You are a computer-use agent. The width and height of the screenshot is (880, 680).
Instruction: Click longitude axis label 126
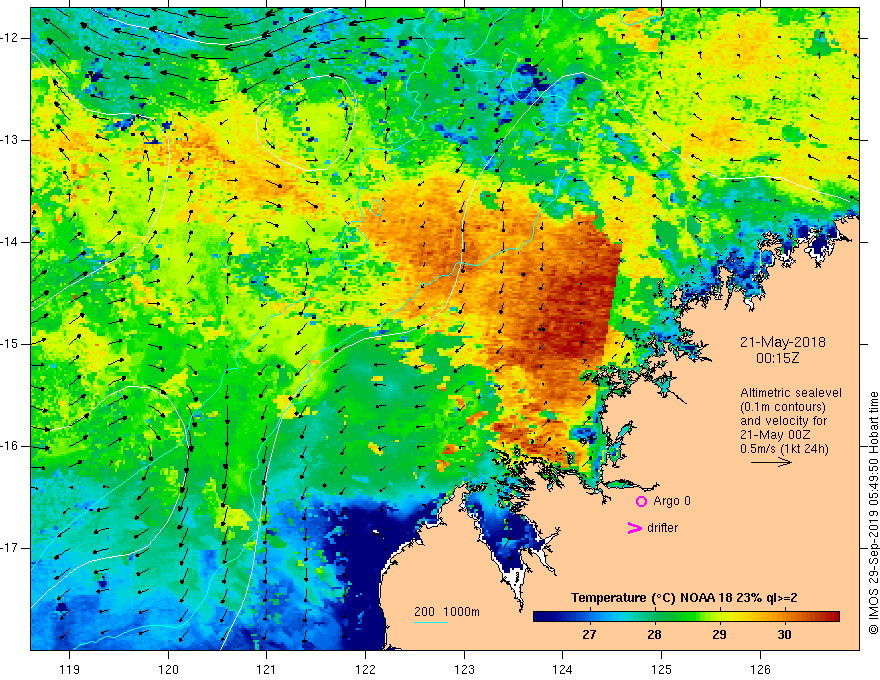(x=760, y=669)
